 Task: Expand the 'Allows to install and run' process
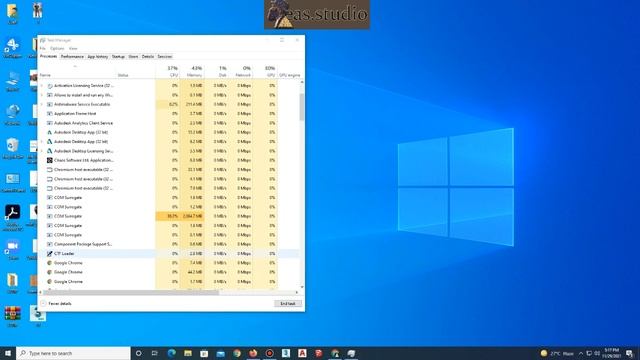click(x=42, y=95)
